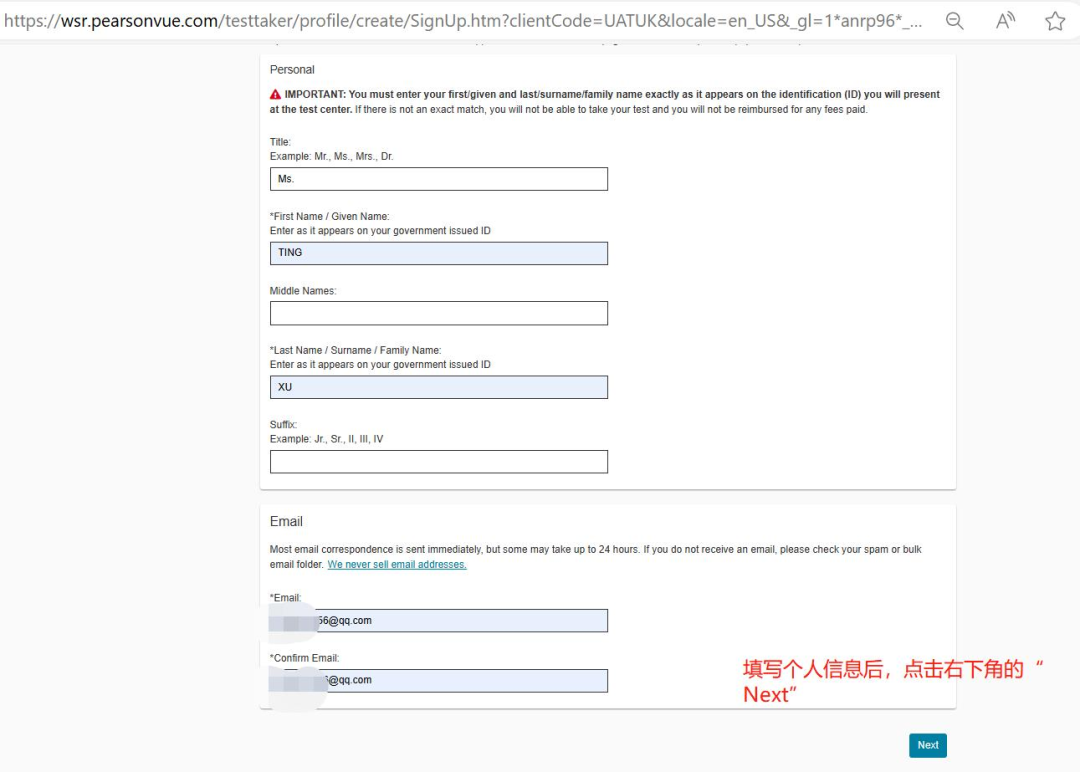Select the First Name field with TING
This screenshot has width=1080, height=772.
click(x=439, y=253)
